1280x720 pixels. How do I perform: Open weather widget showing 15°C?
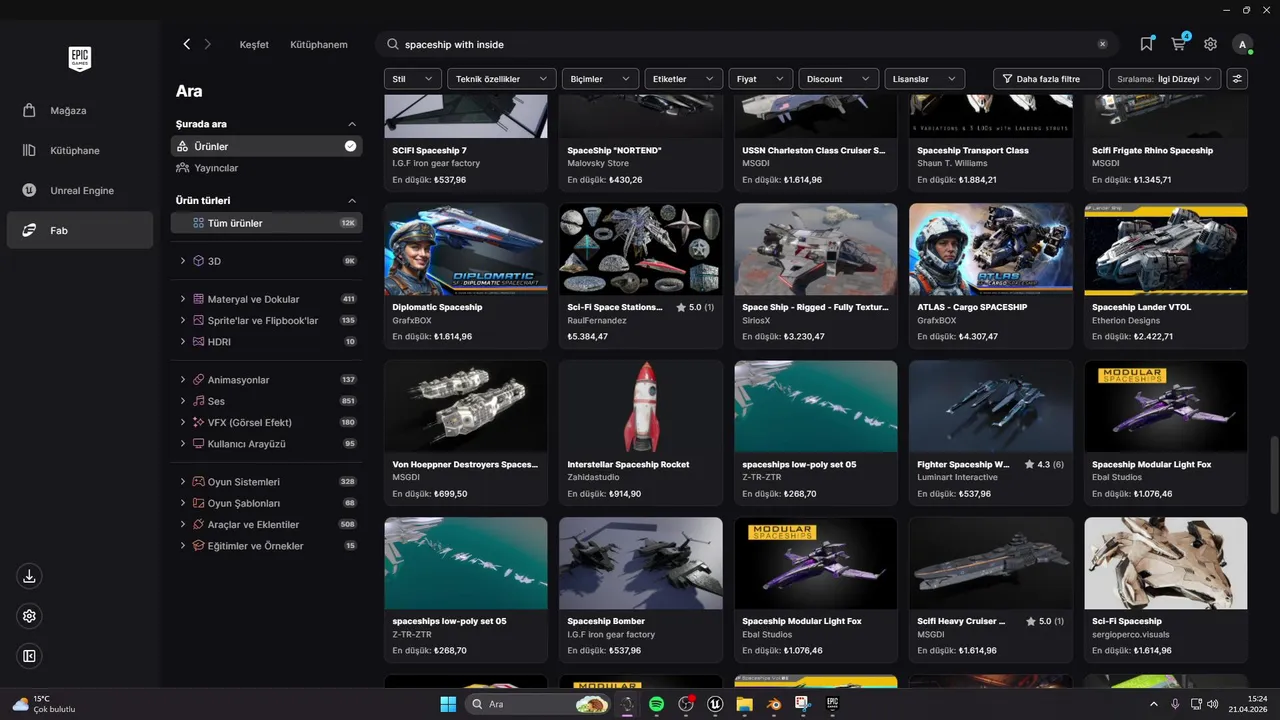point(44,704)
